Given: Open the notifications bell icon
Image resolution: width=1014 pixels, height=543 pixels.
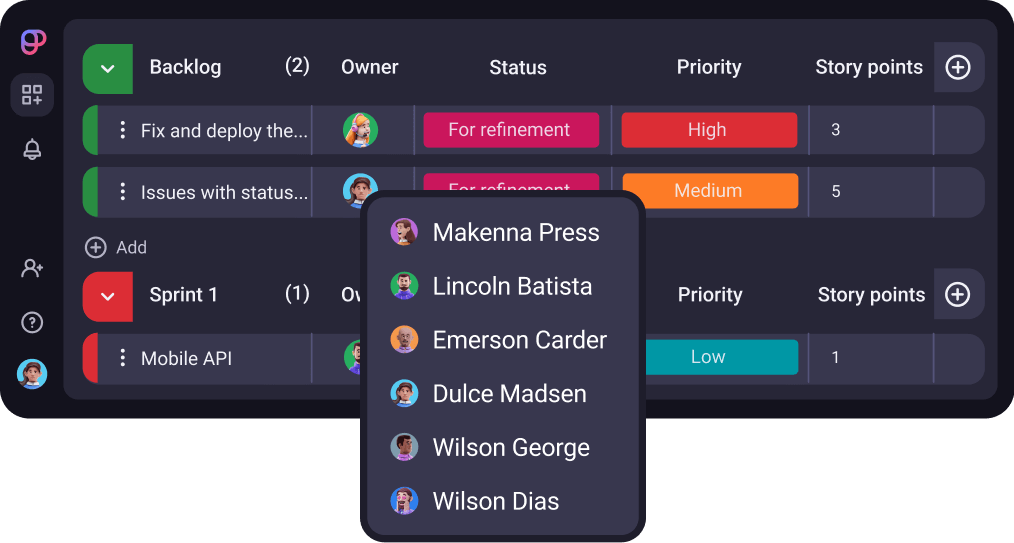Looking at the screenshot, I should click(x=32, y=150).
